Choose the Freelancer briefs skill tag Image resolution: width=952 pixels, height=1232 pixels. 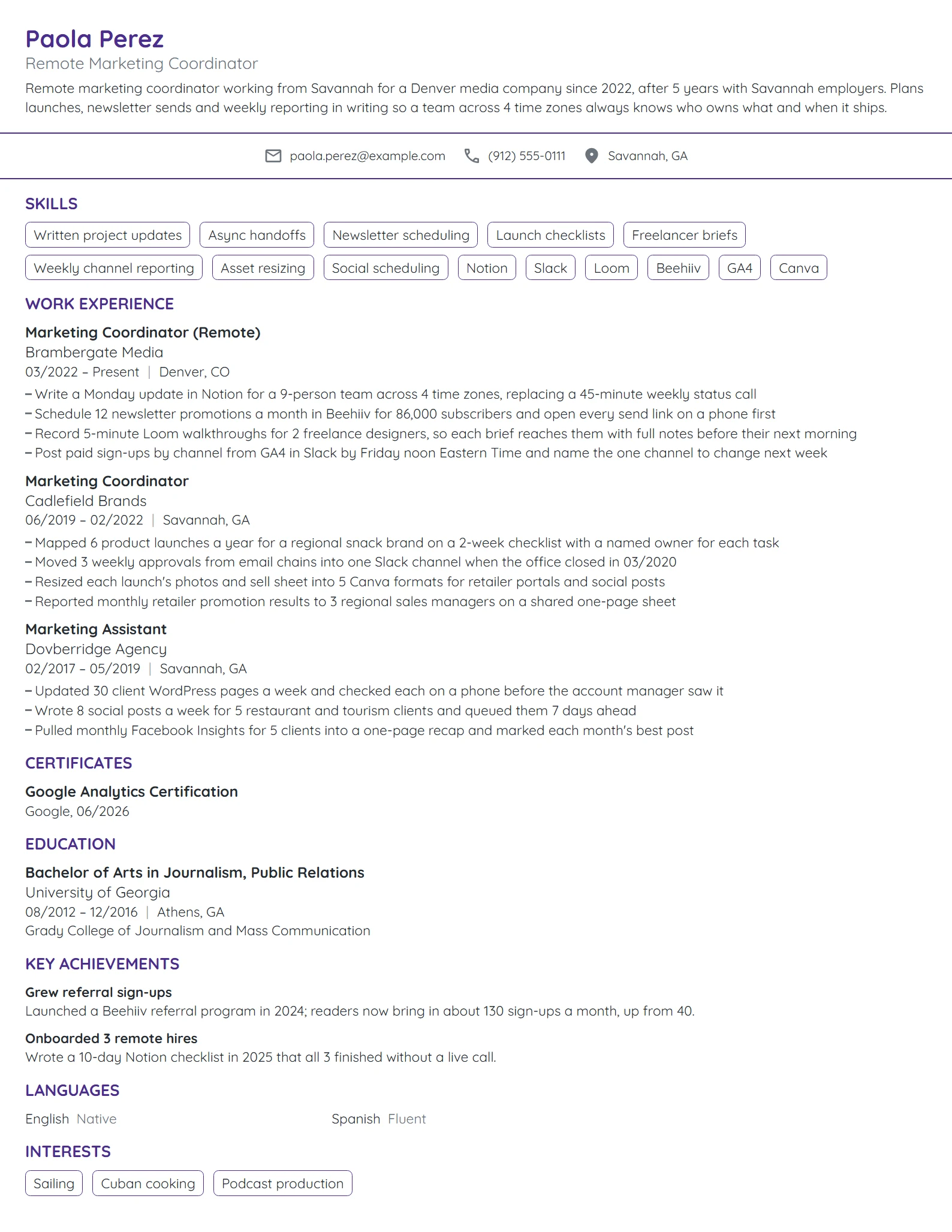click(x=685, y=235)
